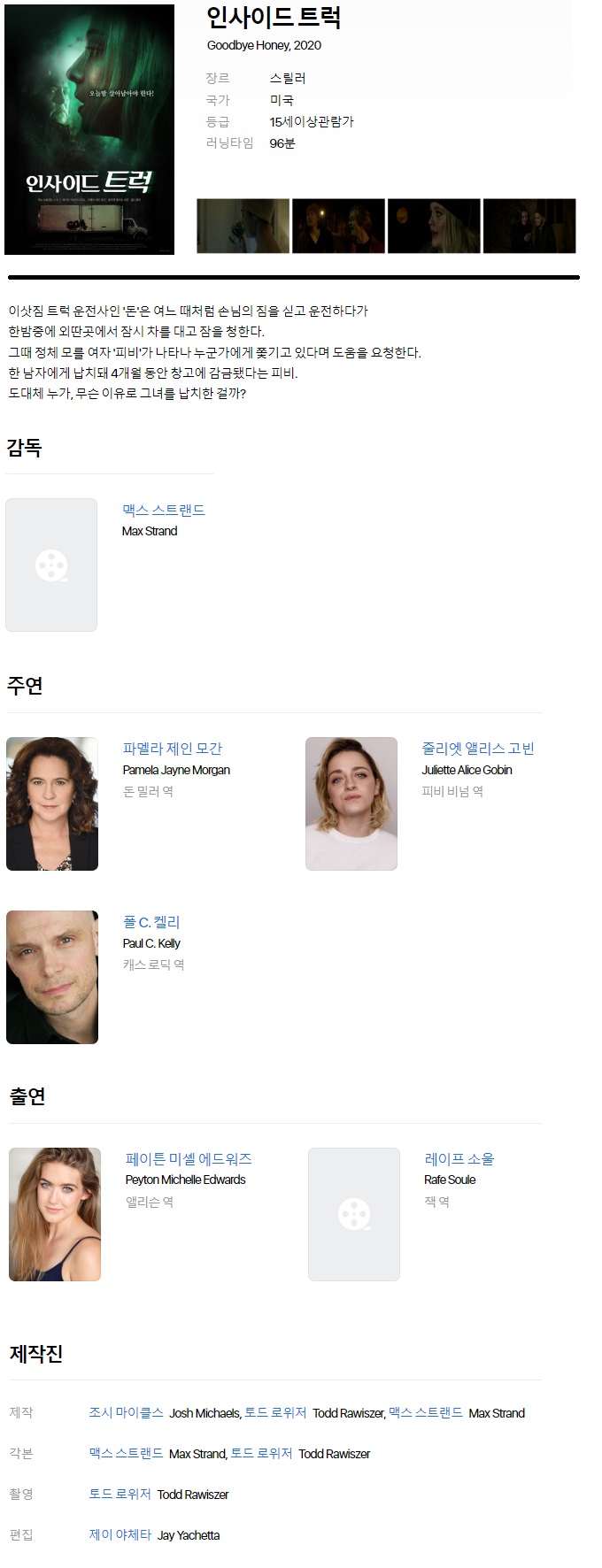The width and height of the screenshot is (602, 1568).
Task: View the third still with blonde woman
Action: (434, 226)
